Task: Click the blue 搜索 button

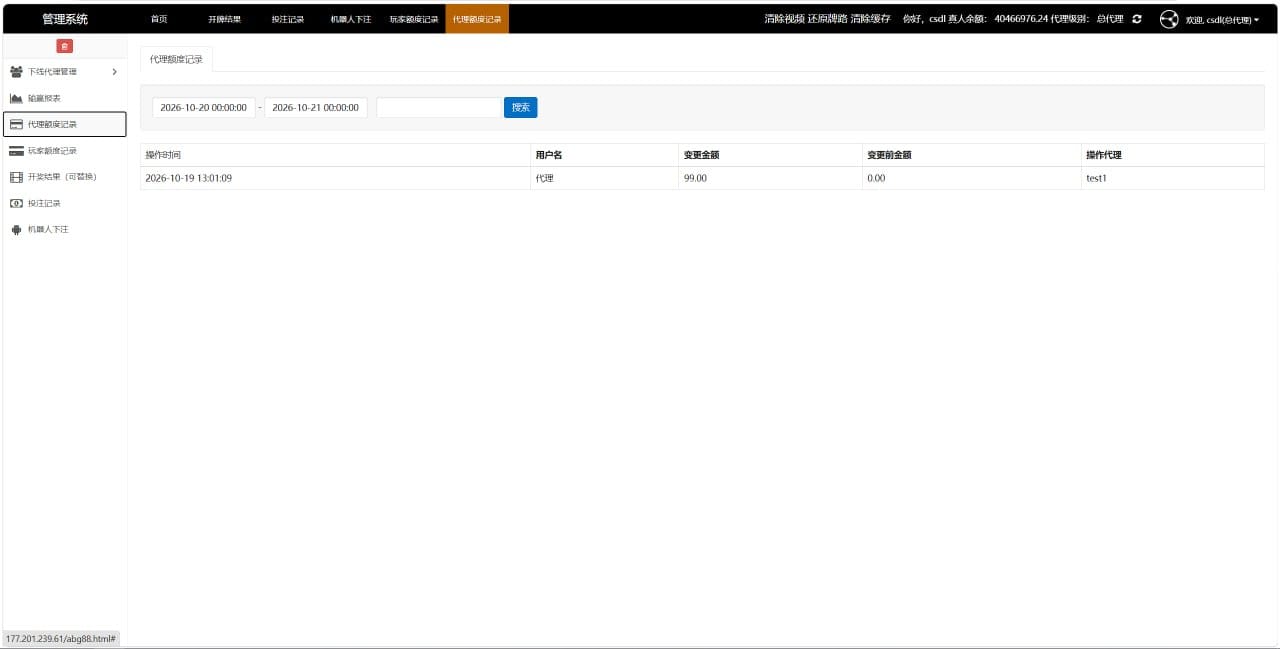Action: coord(521,107)
